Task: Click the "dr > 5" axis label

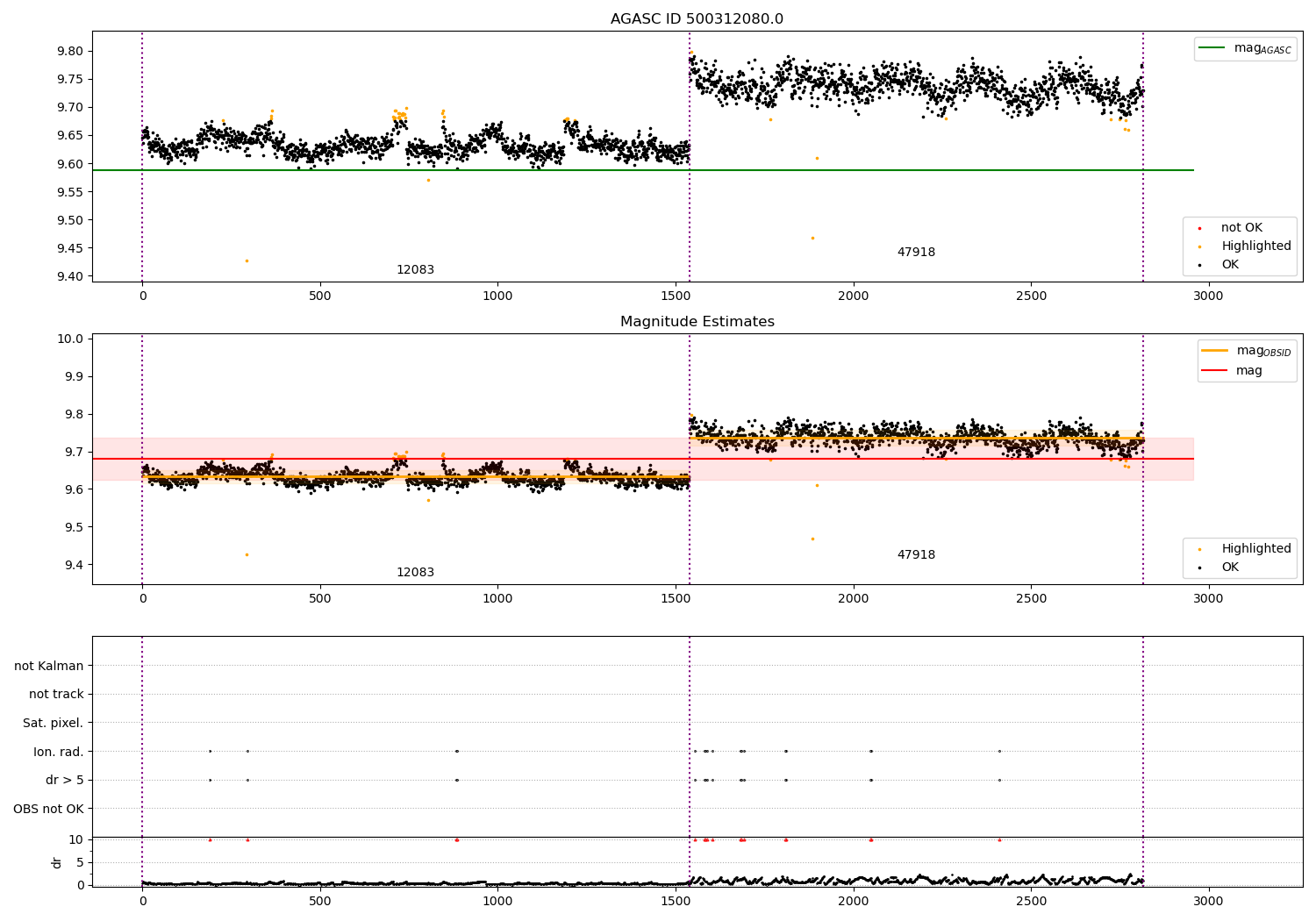Action: (x=65, y=780)
